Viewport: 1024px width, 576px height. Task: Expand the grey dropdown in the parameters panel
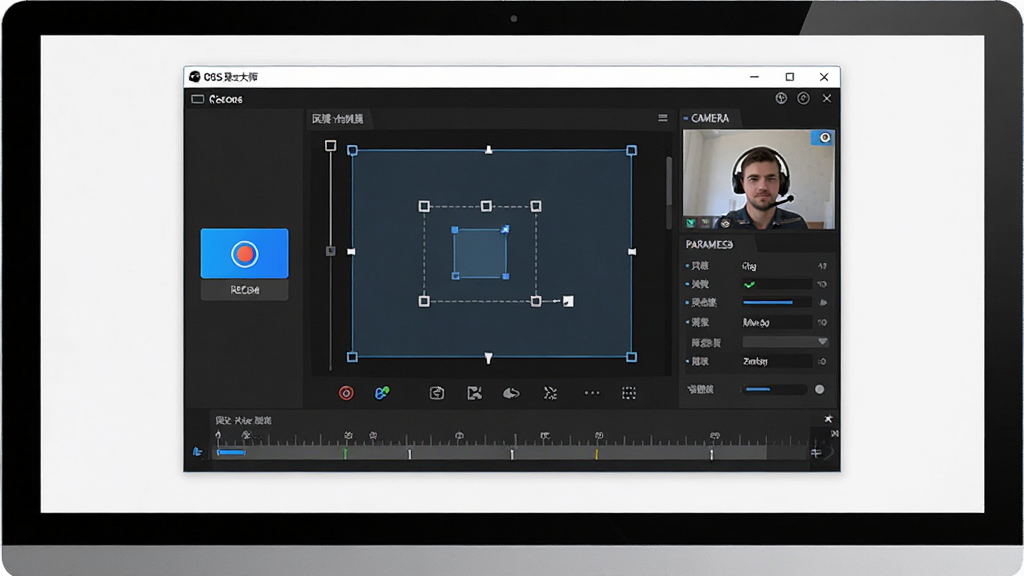786,342
